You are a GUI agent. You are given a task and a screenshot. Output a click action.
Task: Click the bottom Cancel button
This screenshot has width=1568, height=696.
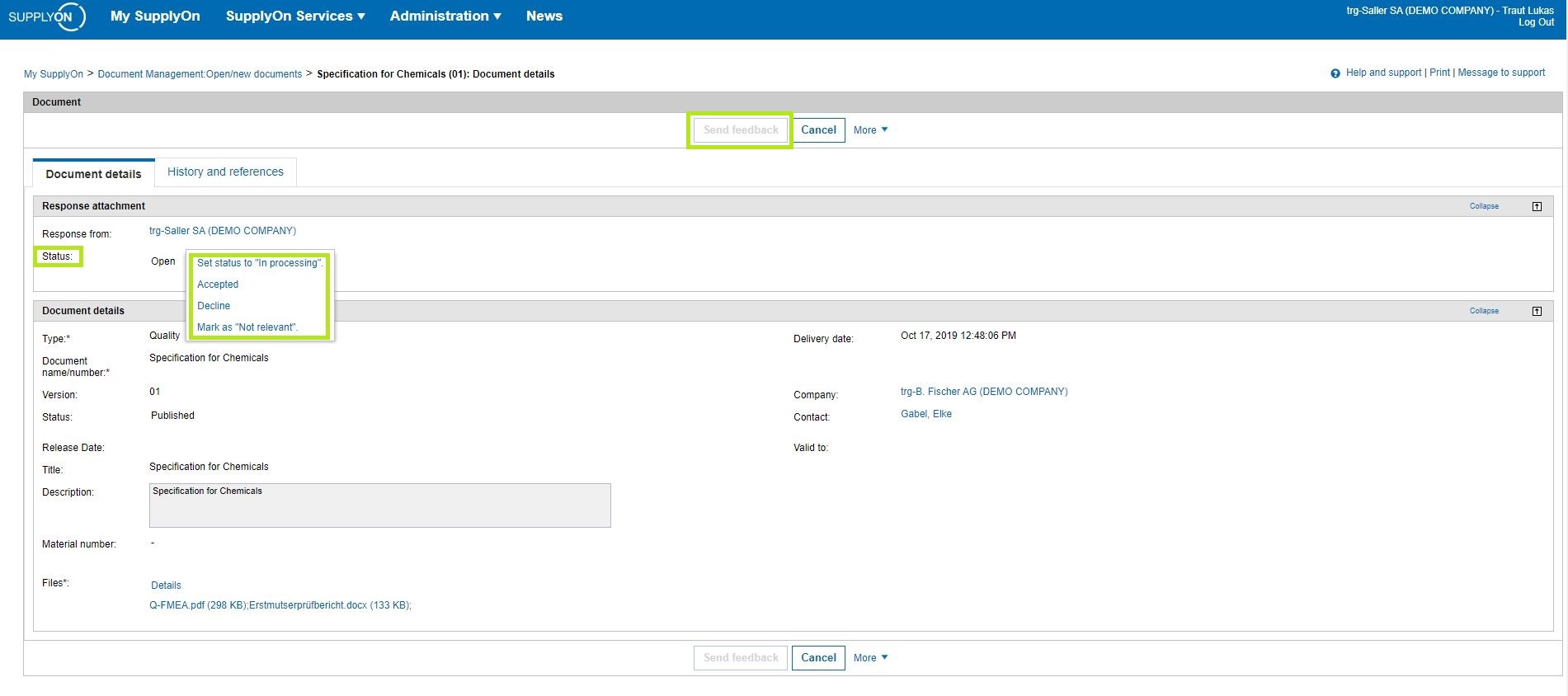click(818, 658)
